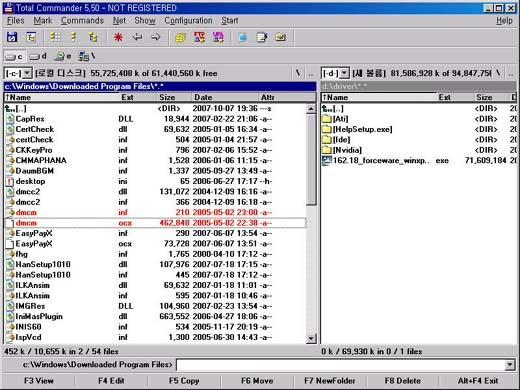The height and width of the screenshot is (390, 520).
Task: Click left panel parent directory dots button
Action: [310, 73]
